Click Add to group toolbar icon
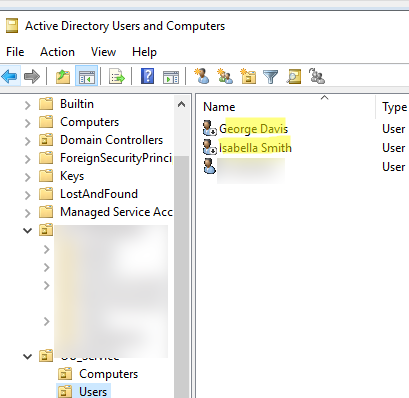 click(317, 76)
